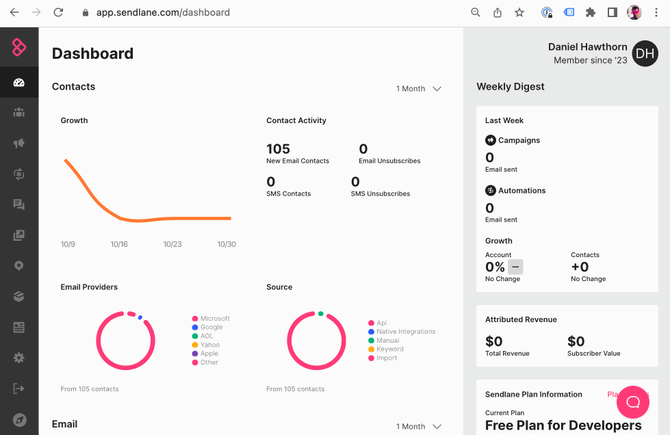Open the conversations chat icon in sidebar

point(19,204)
